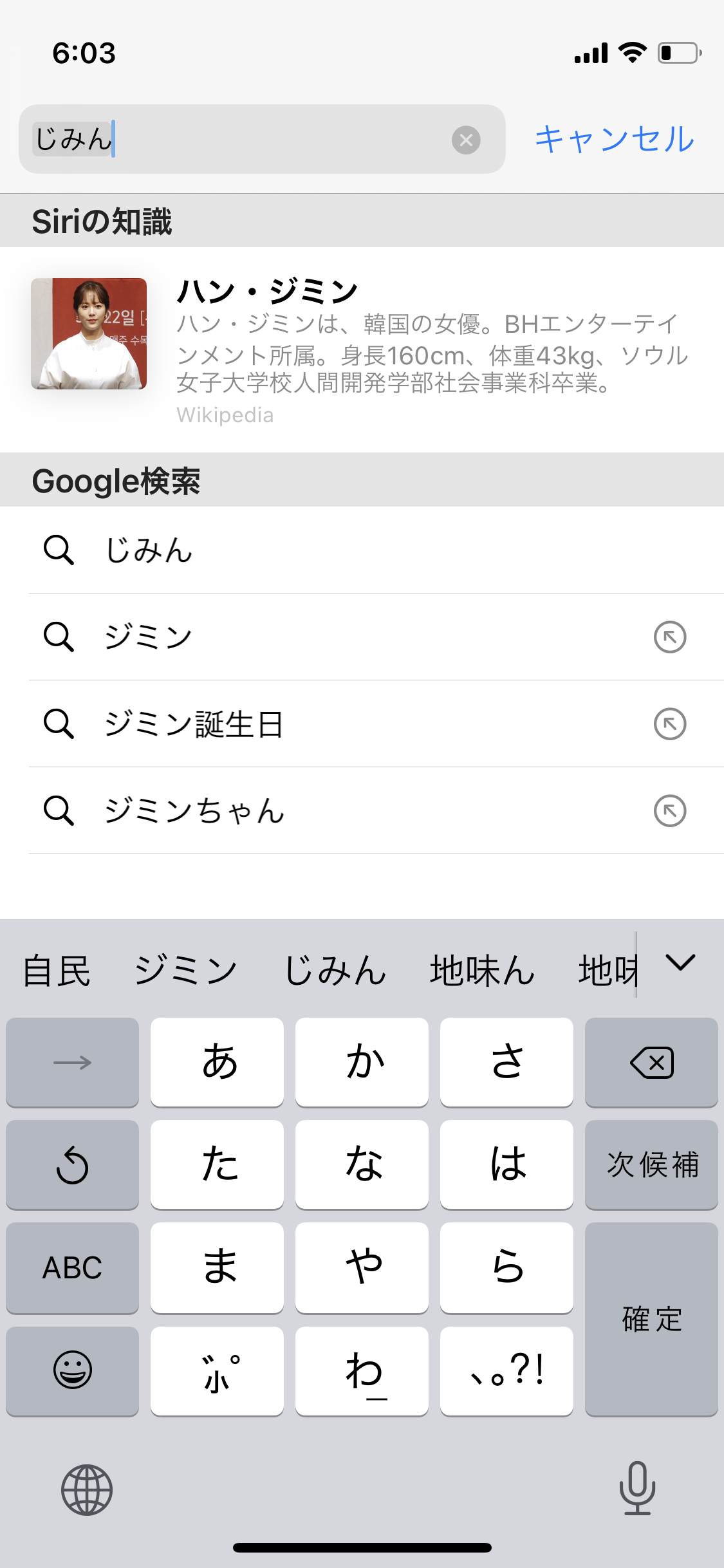The image size is (724, 1568).
Task: Choose candidate 地味ん in suggestion bar
Action: [x=482, y=971]
